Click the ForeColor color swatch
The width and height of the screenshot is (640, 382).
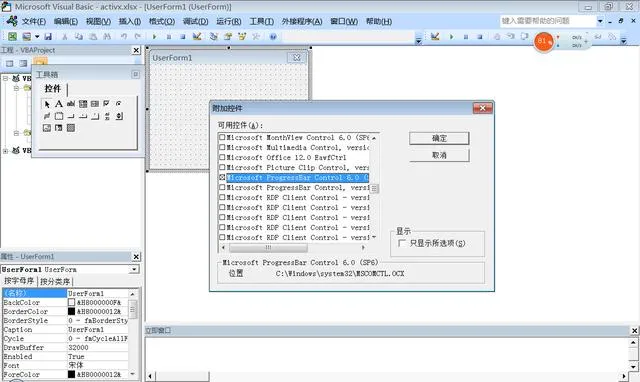[71, 374]
